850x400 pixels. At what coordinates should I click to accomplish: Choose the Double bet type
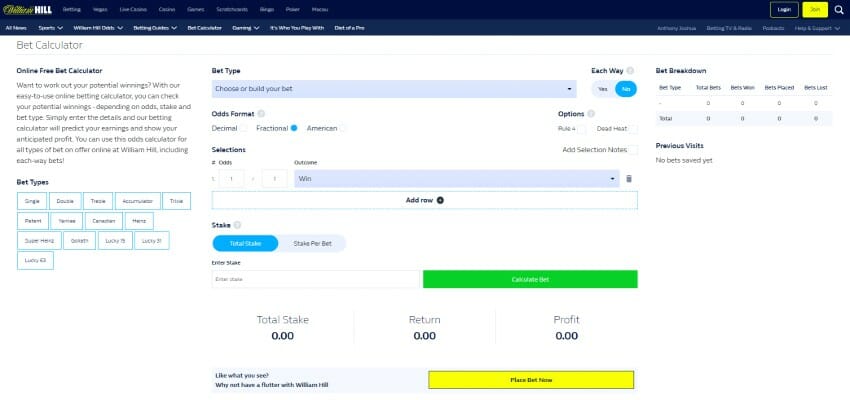[65, 201]
